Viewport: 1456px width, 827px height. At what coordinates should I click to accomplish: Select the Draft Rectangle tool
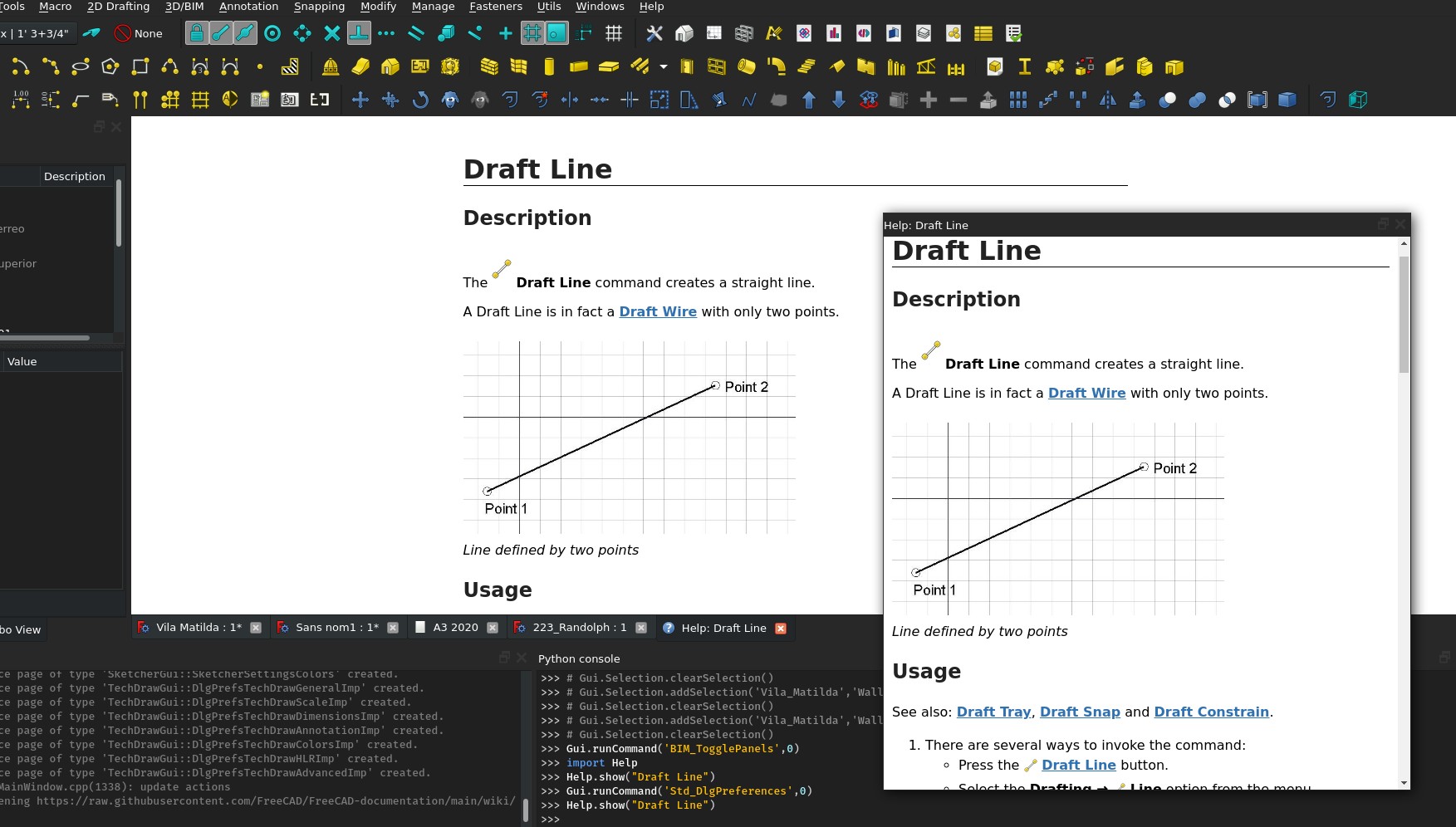(x=140, y=66)
